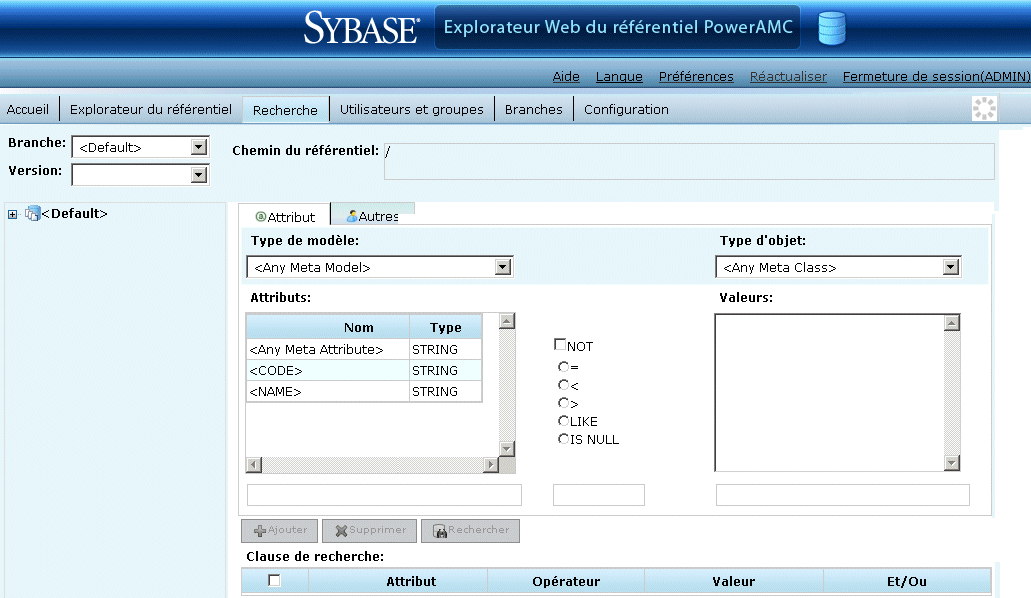Click the Opérateur clause column header
Screen dimensions: 1031x598
click(566, 581)
